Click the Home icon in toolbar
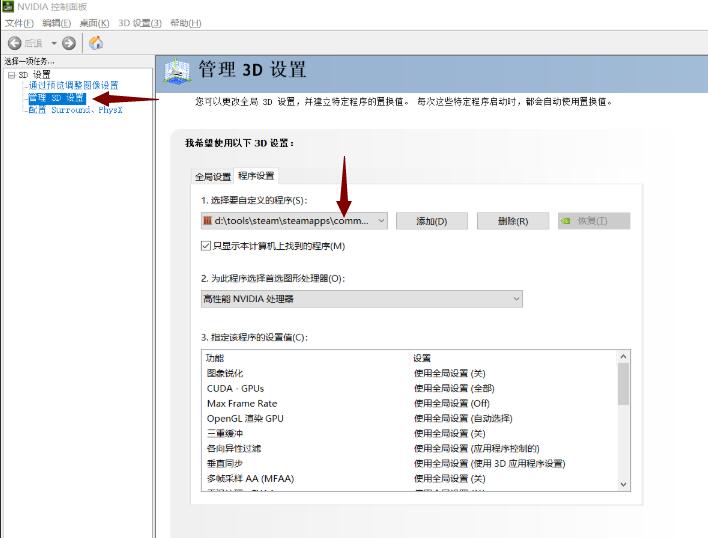This screenshot has height=538, width=708. point(96,43)
